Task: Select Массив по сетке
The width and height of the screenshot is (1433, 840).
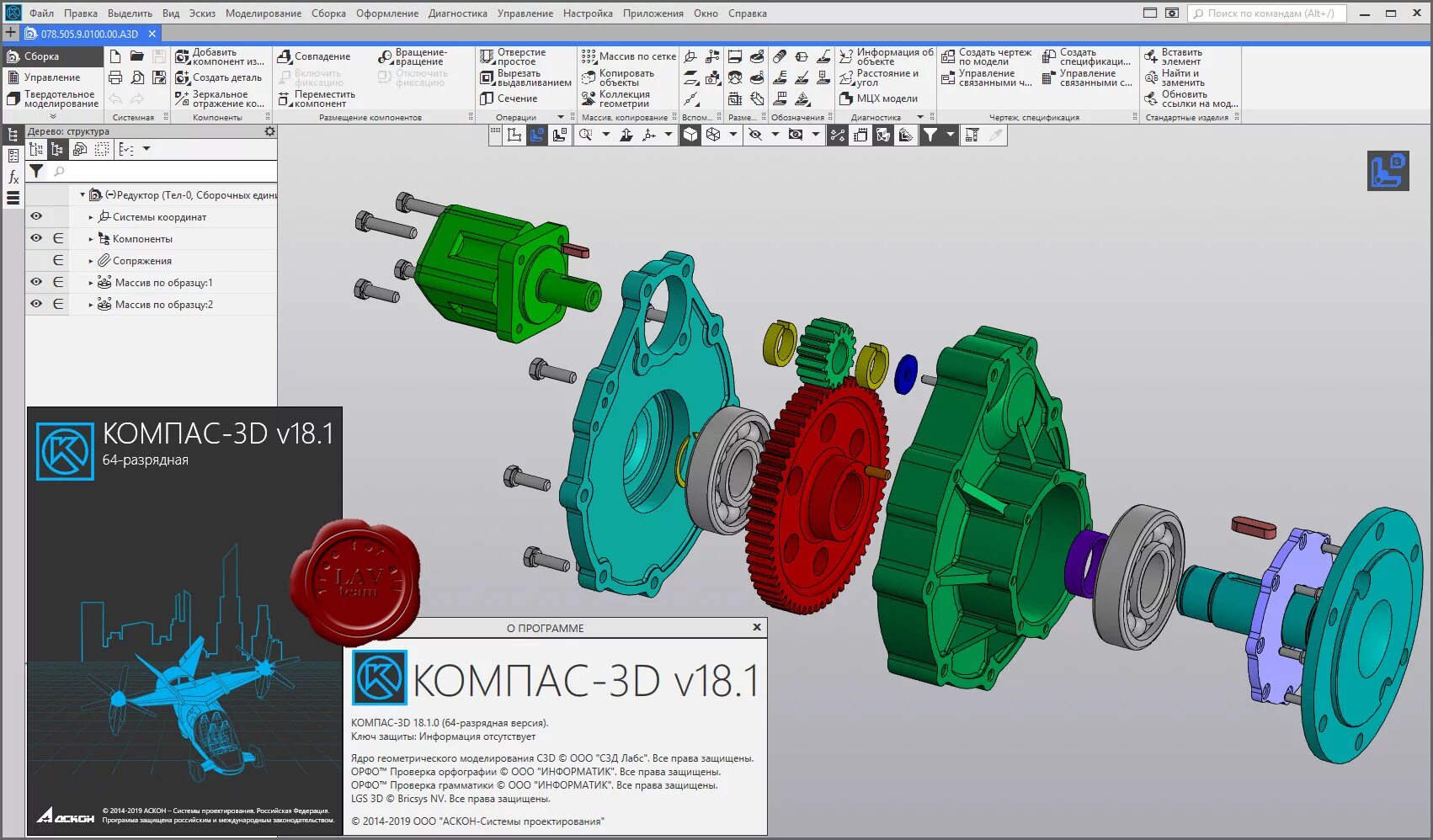Action: coord(629,56)
